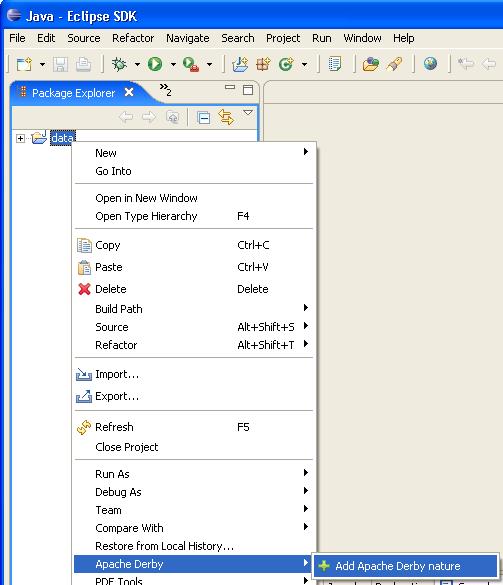Select Open Type Hierarchy
Viewport: 503px width, 585px height.
[194, 216]
